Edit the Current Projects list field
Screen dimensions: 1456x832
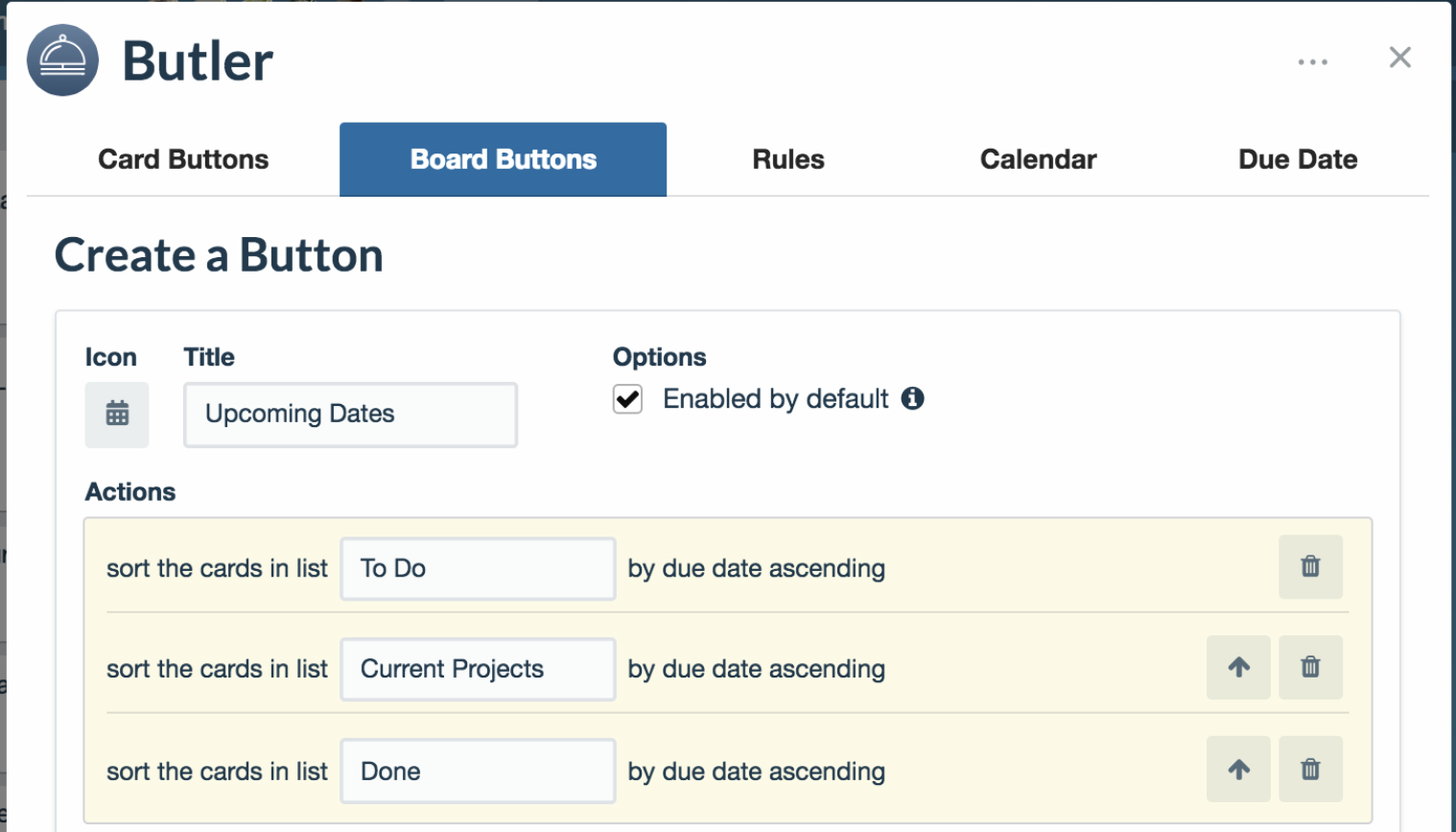coord(478,670)
